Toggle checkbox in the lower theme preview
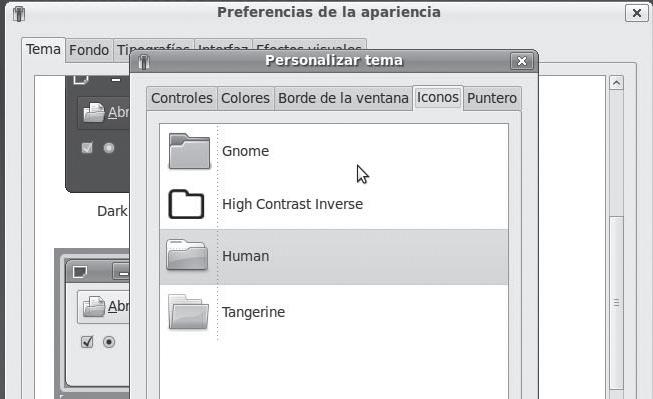The height and width of the screenshot is (399, 653). tap(87, 342)
